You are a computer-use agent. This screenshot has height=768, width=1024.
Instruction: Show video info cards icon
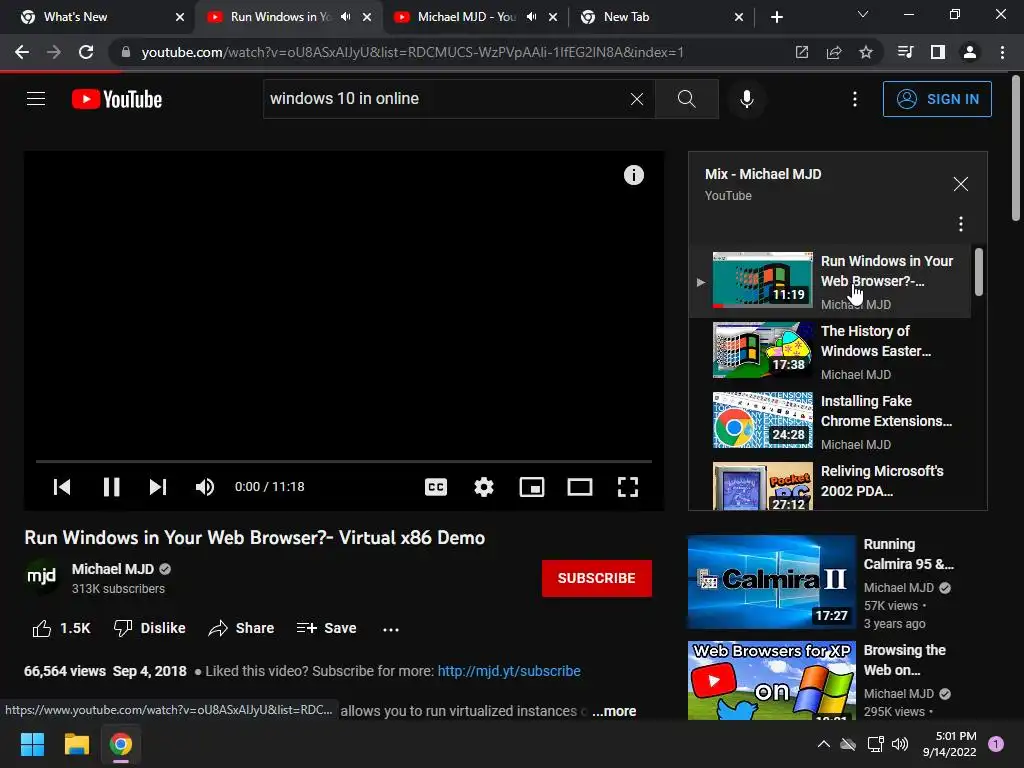[633, 175]
